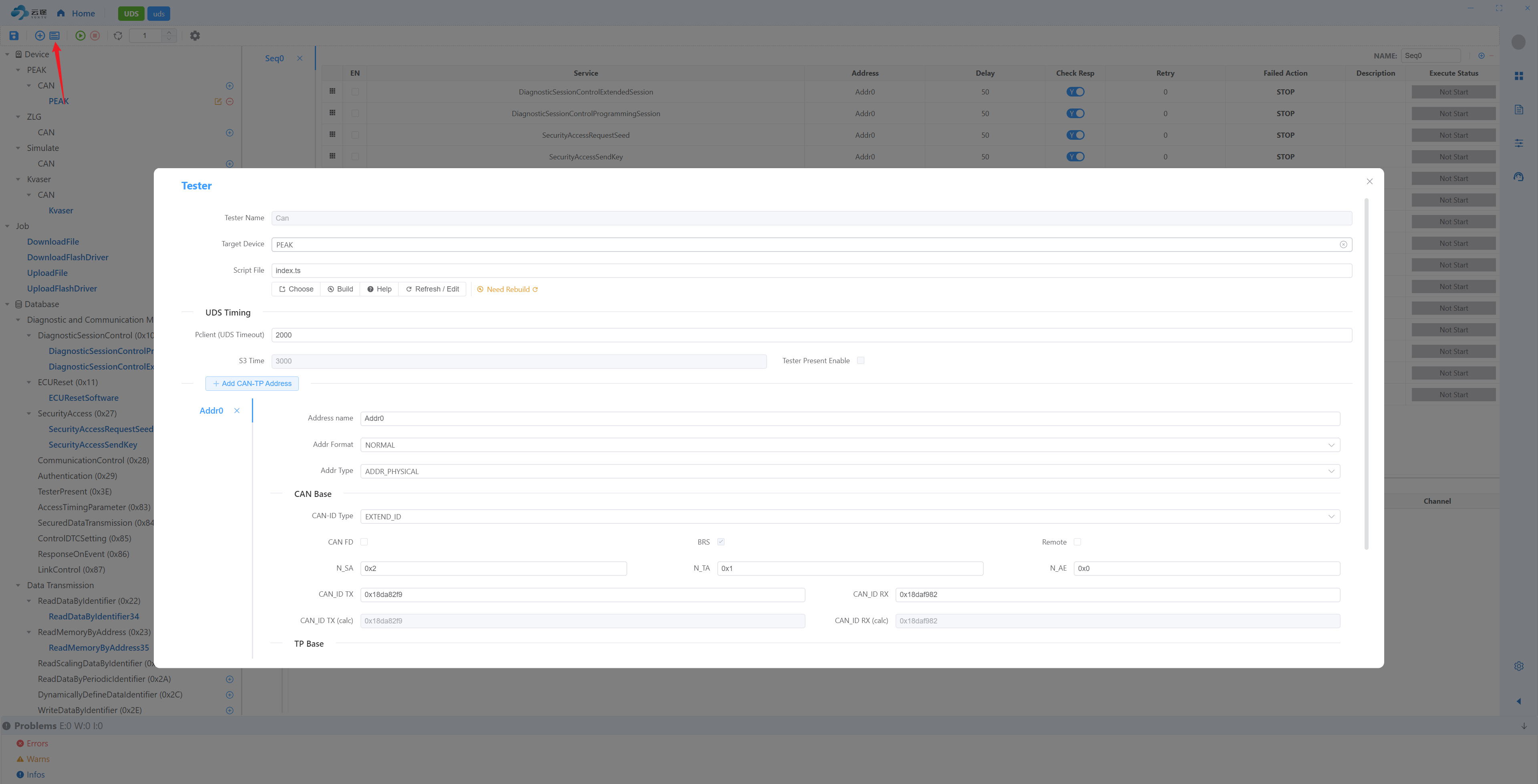The height and width of the screenshot is (784, 1538).
Task: Click the Refresh / Edit button
Action: pos(432,289)
